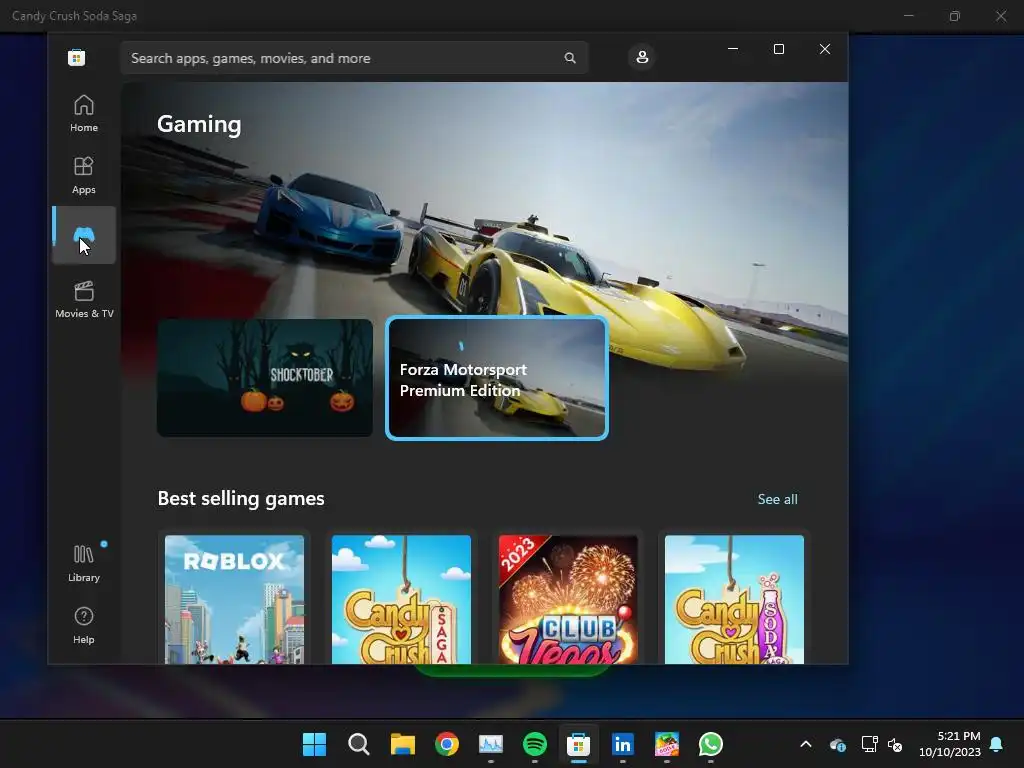Open the Library in sidebar

click(x=84, y=563)
